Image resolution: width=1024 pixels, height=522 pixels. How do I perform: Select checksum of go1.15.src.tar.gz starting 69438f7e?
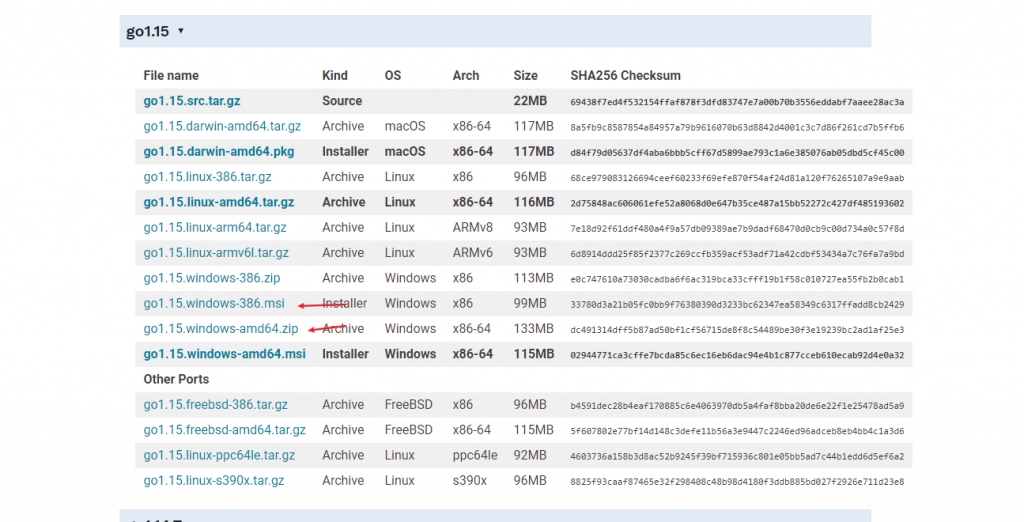737,102
